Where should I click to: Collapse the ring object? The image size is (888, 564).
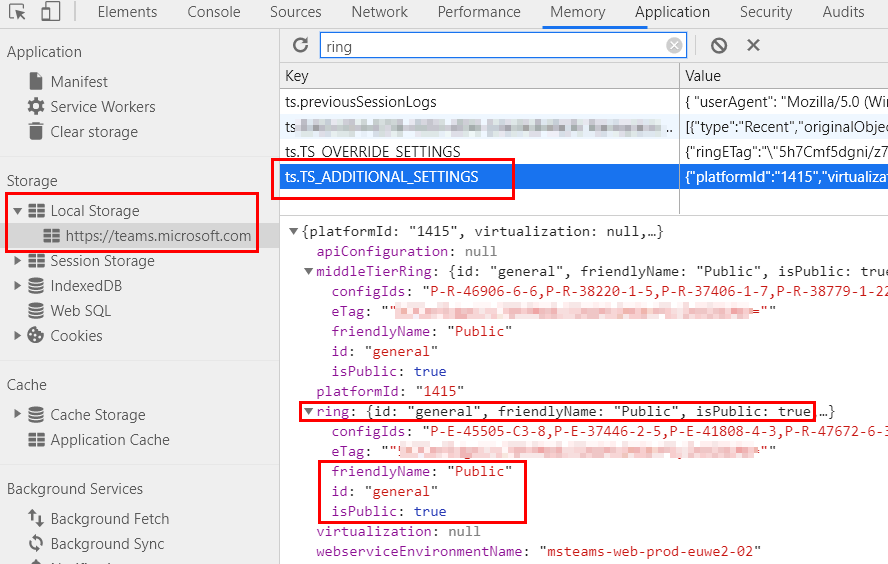[x=309, y=411]
